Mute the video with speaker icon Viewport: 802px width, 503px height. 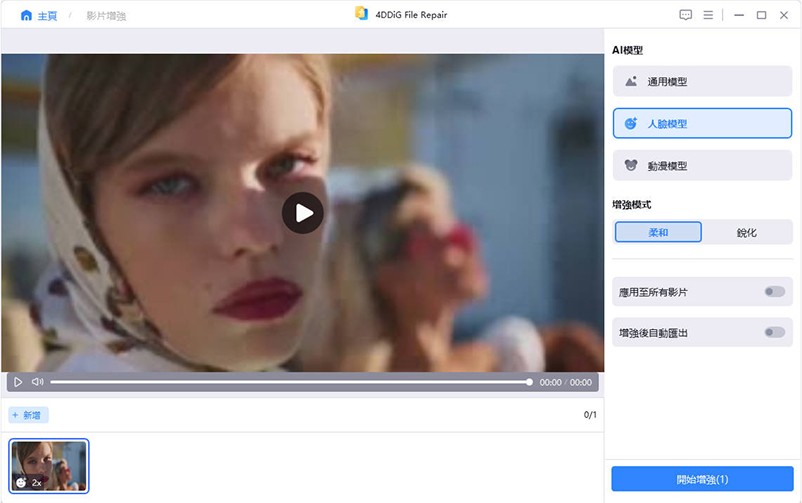37,382
